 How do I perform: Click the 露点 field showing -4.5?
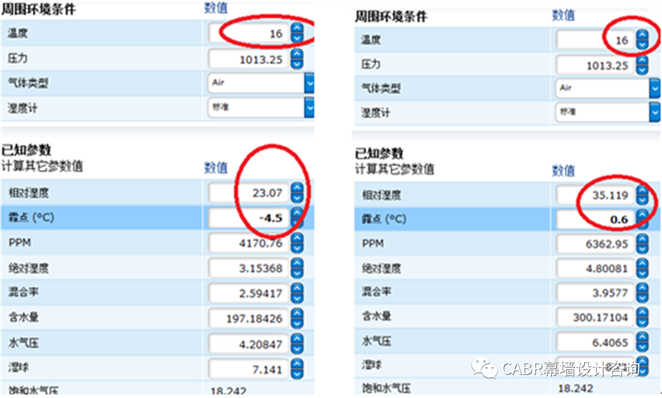point(249,218)
